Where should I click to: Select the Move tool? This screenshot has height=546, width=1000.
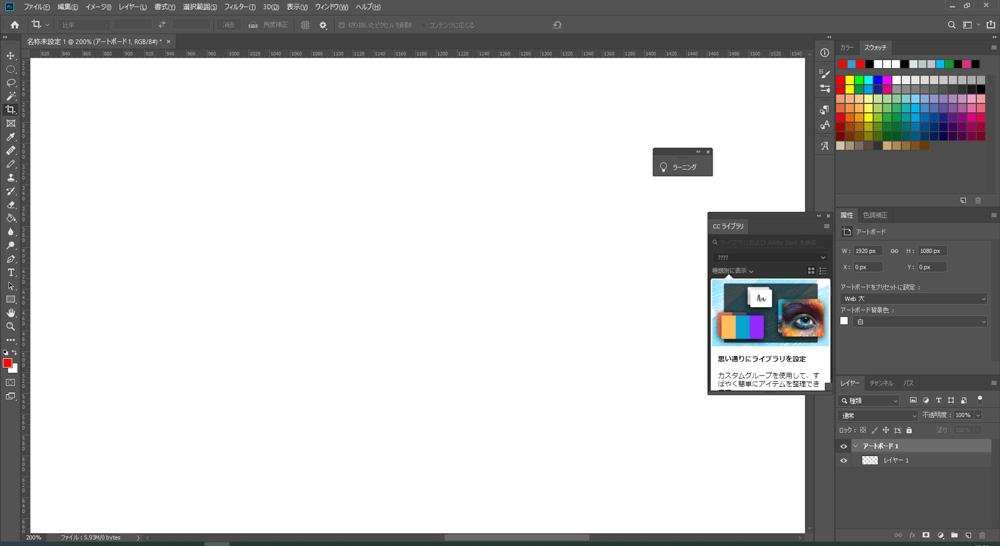tap(11, 55)
